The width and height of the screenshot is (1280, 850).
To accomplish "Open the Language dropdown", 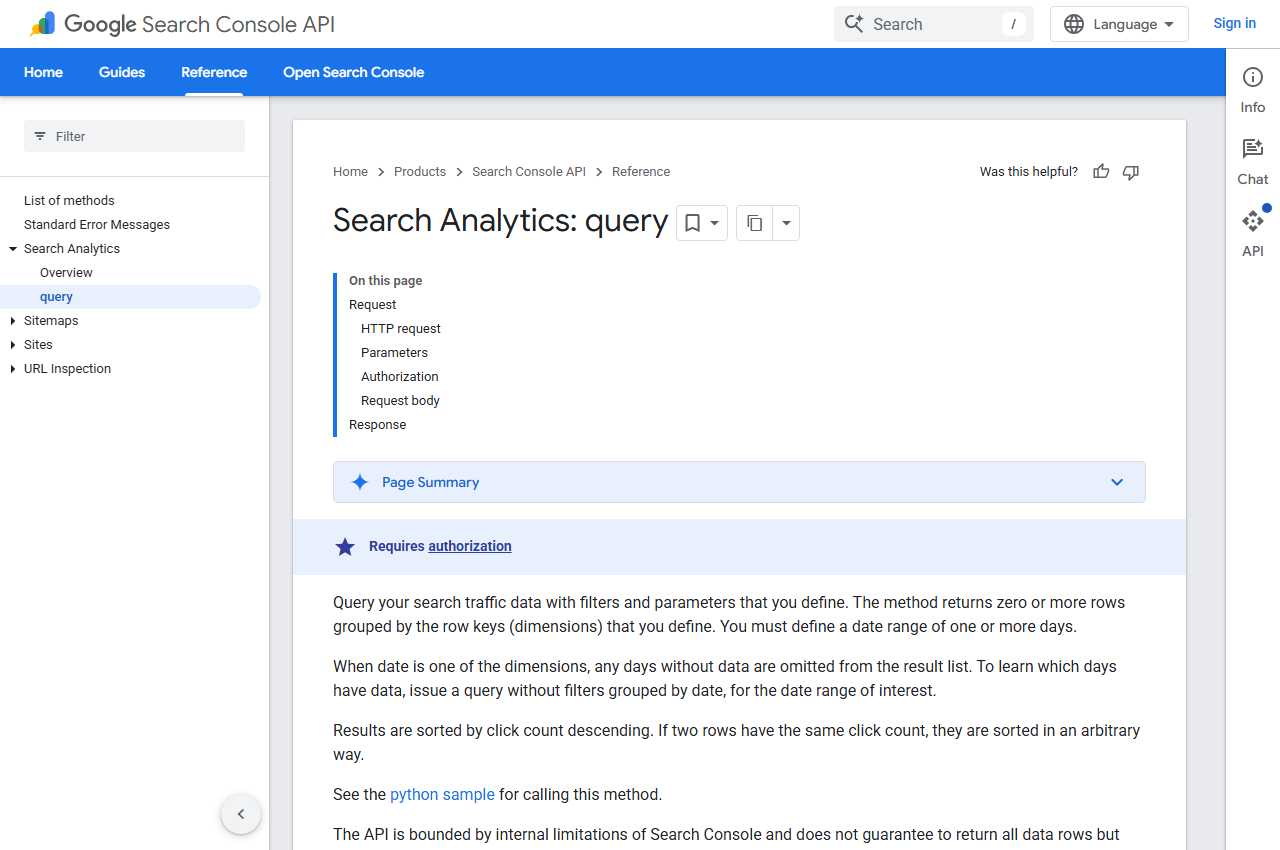I will pyautogui.click(x=1119, y=24).
